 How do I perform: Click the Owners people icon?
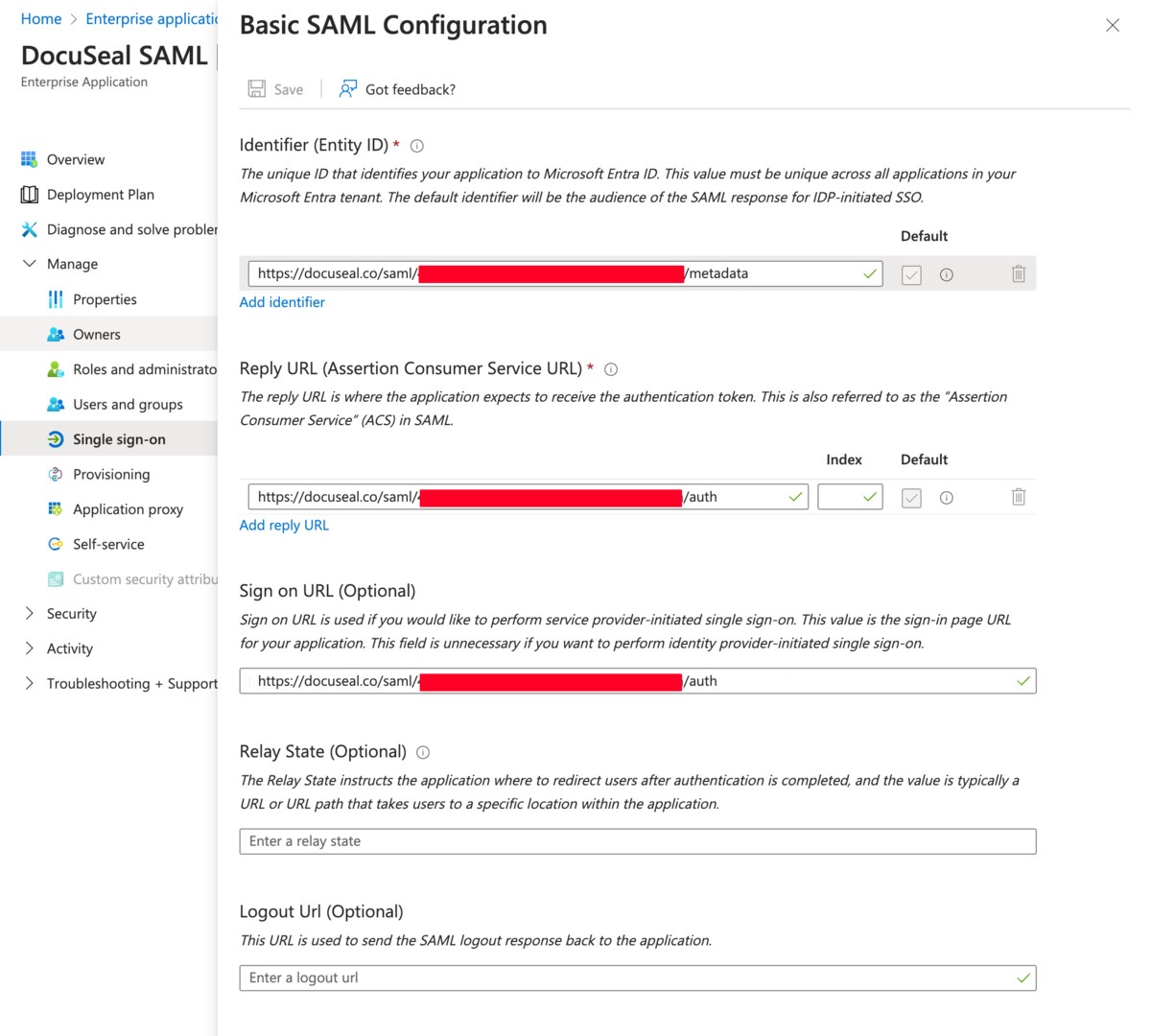tap(56, 334)
